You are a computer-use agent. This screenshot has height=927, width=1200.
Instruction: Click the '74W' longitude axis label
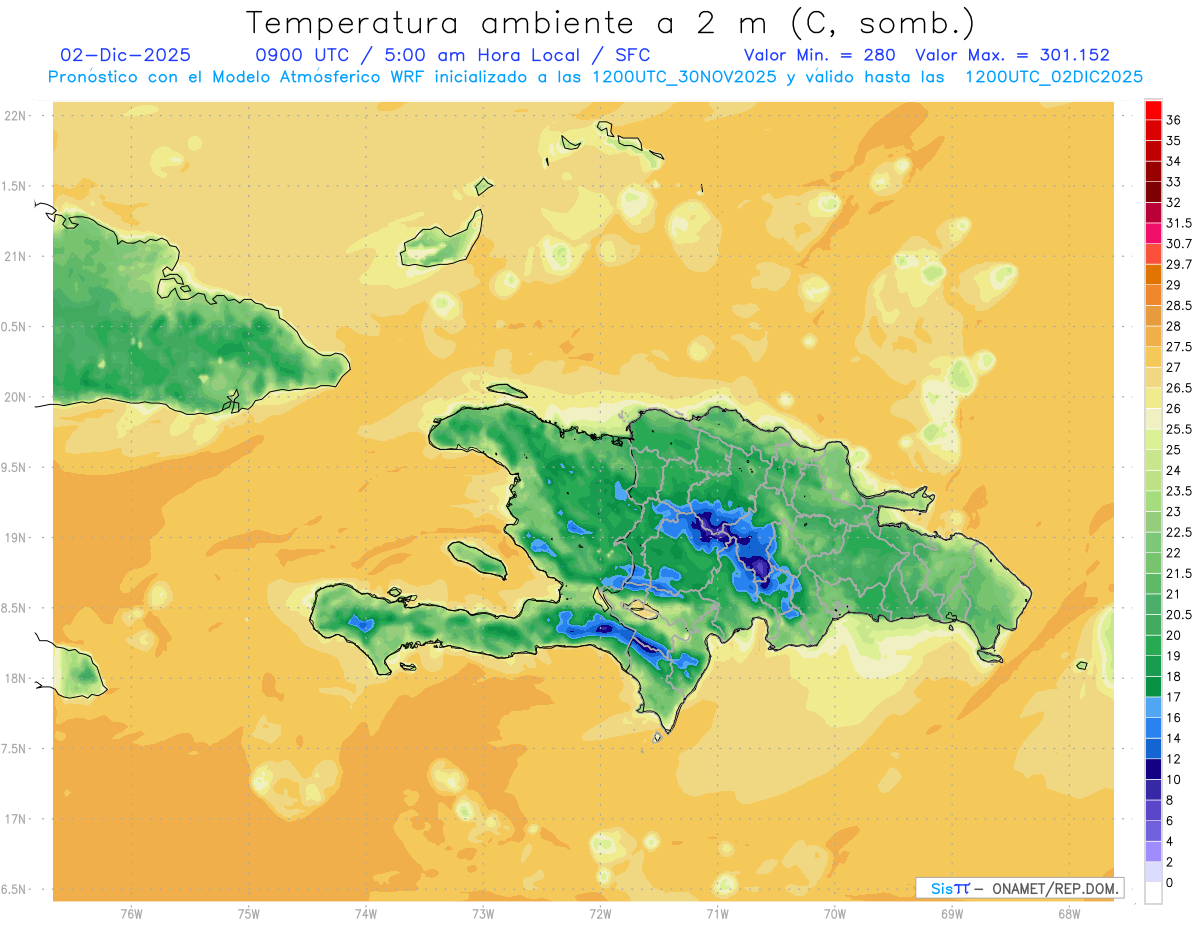[366, 914]
